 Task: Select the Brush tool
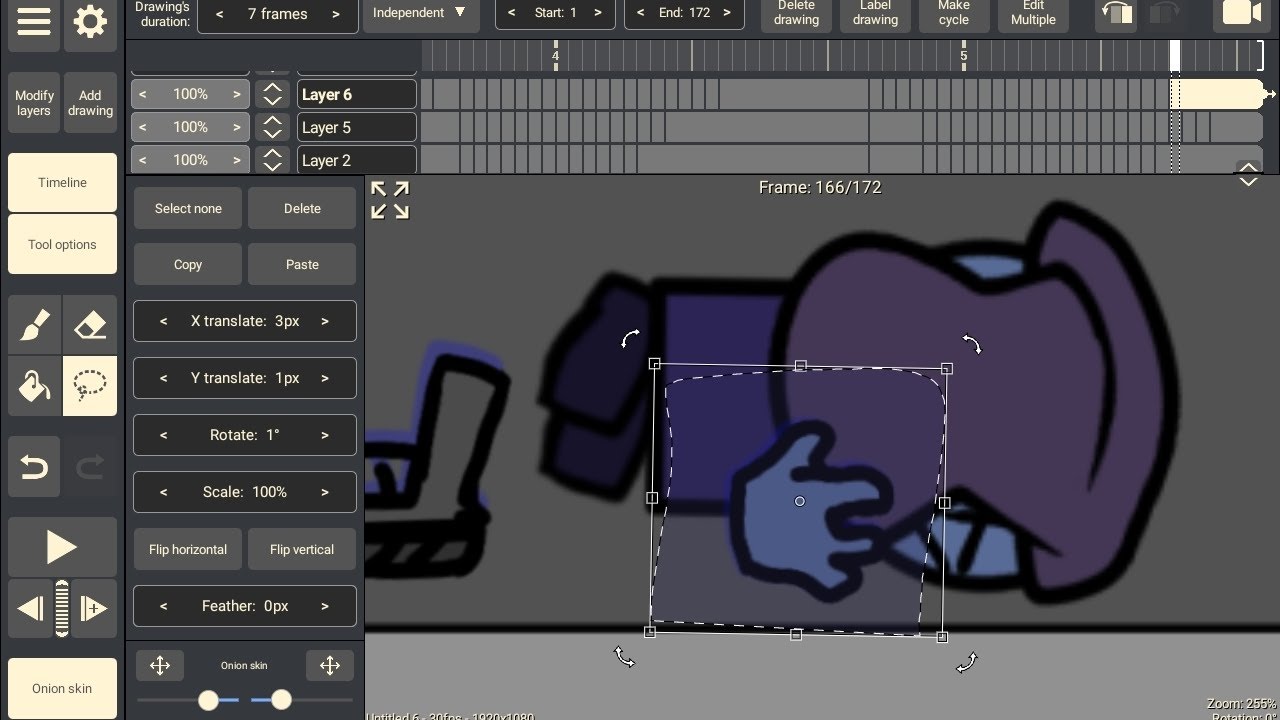(34, 326)
